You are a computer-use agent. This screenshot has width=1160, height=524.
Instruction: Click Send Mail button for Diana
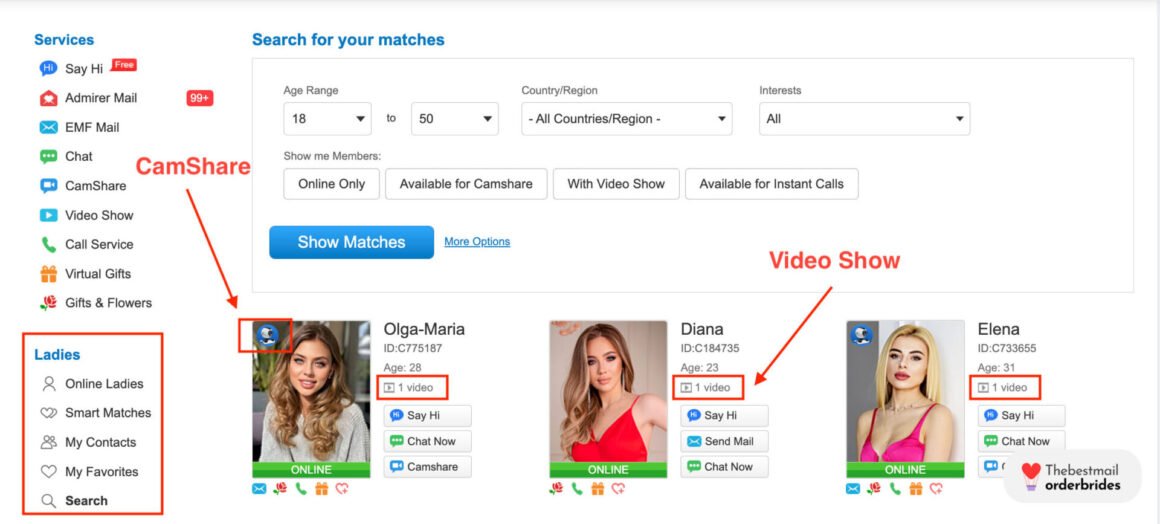[x=724, y=441]
